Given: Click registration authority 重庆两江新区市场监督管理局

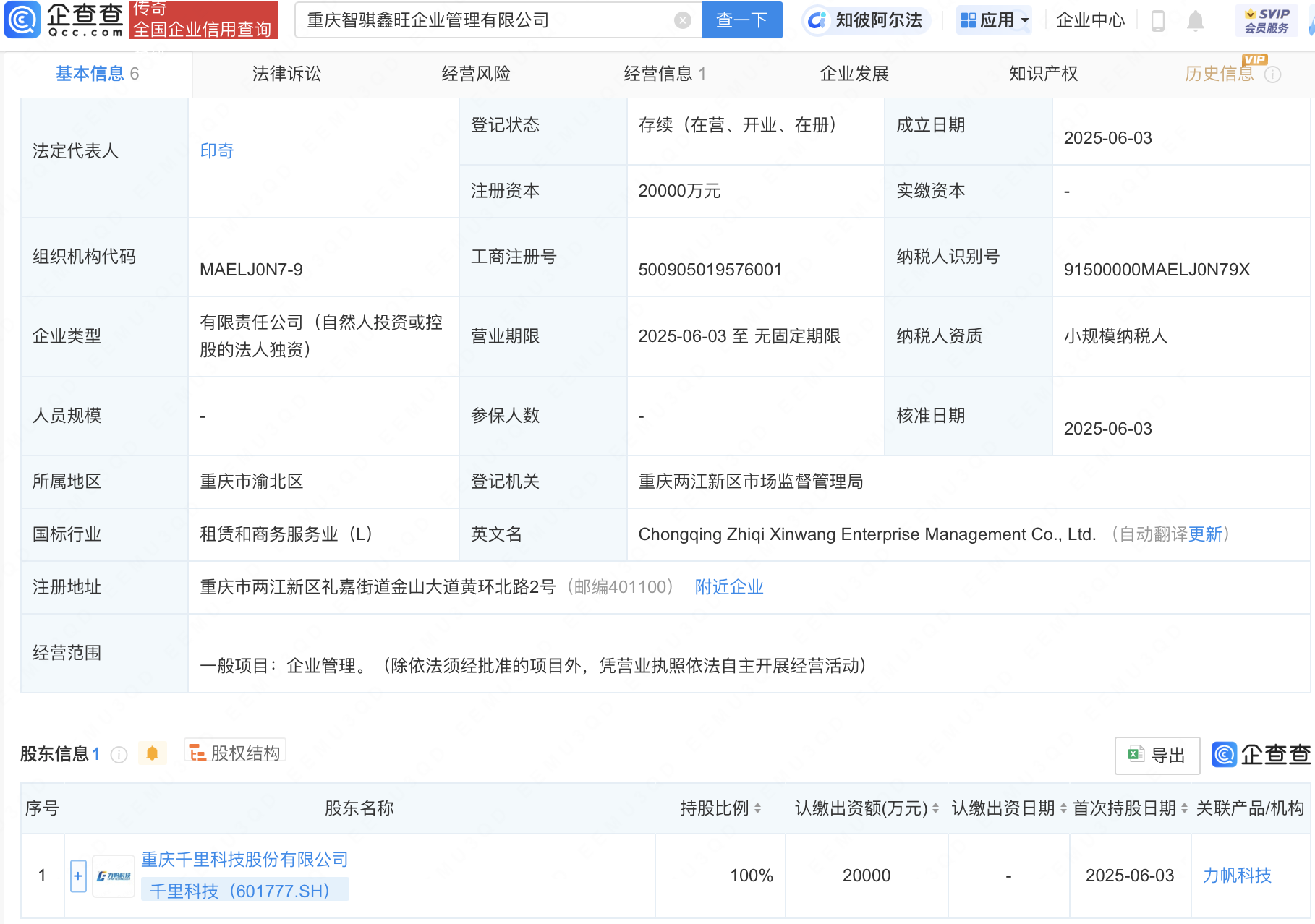Looking at the screenshot, I should point(751,482).
